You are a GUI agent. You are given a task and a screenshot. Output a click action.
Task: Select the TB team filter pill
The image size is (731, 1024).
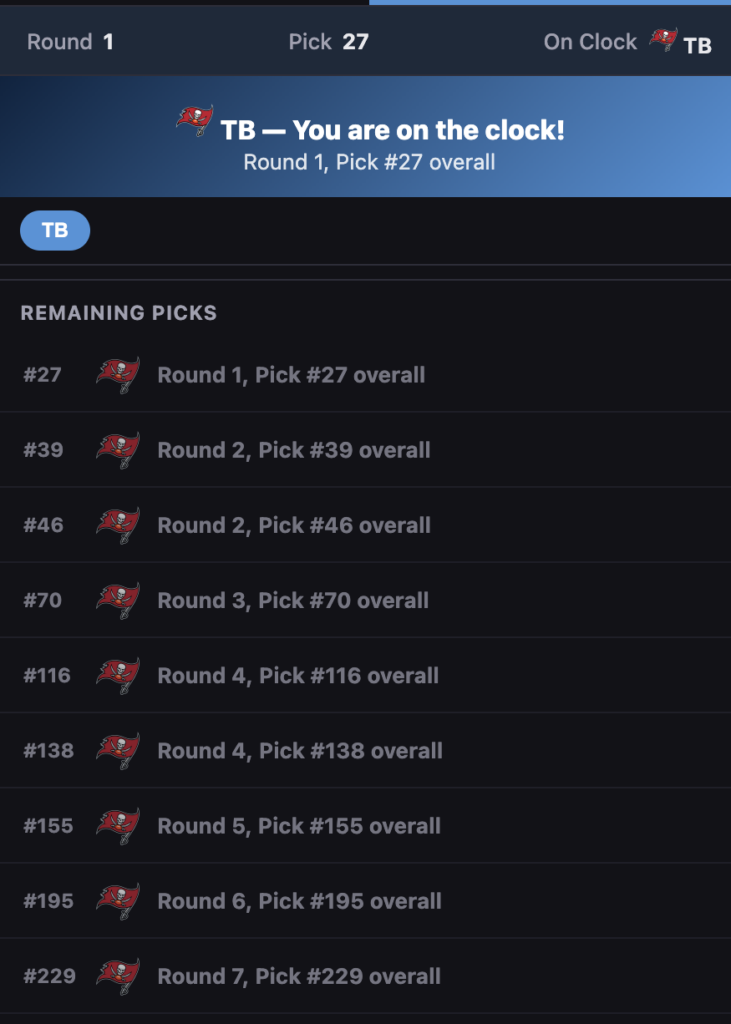pos(55,230)
